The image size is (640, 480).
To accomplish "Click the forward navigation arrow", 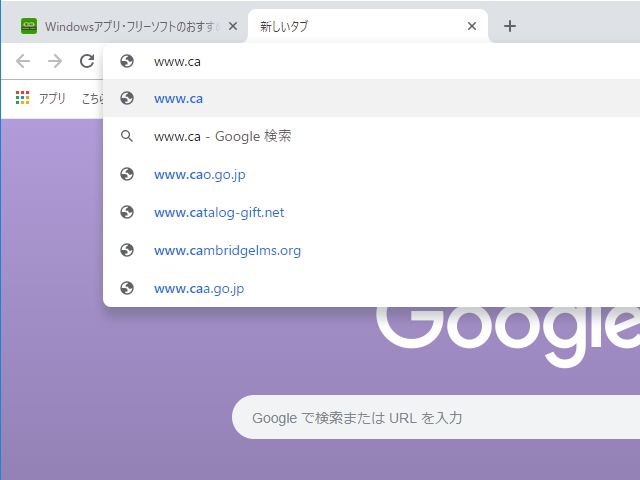I will coord(55,61).
